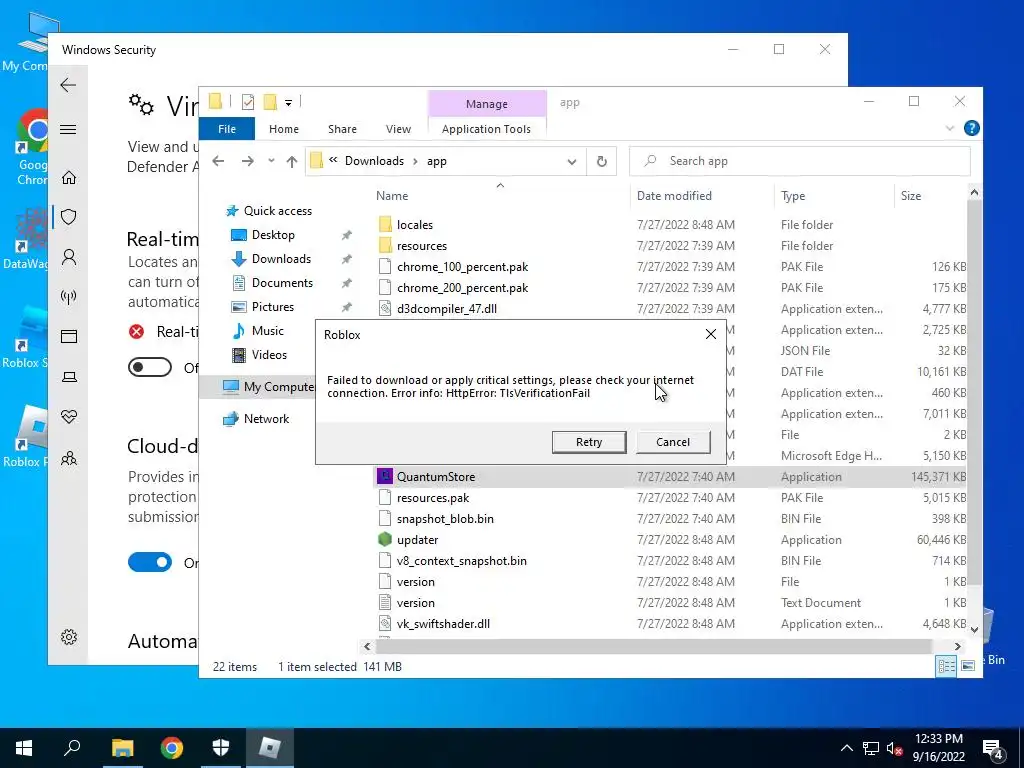Open the Windows Start menu
Image resolution: width=1024 pixels, height=768 pixels.
point(24,748)
